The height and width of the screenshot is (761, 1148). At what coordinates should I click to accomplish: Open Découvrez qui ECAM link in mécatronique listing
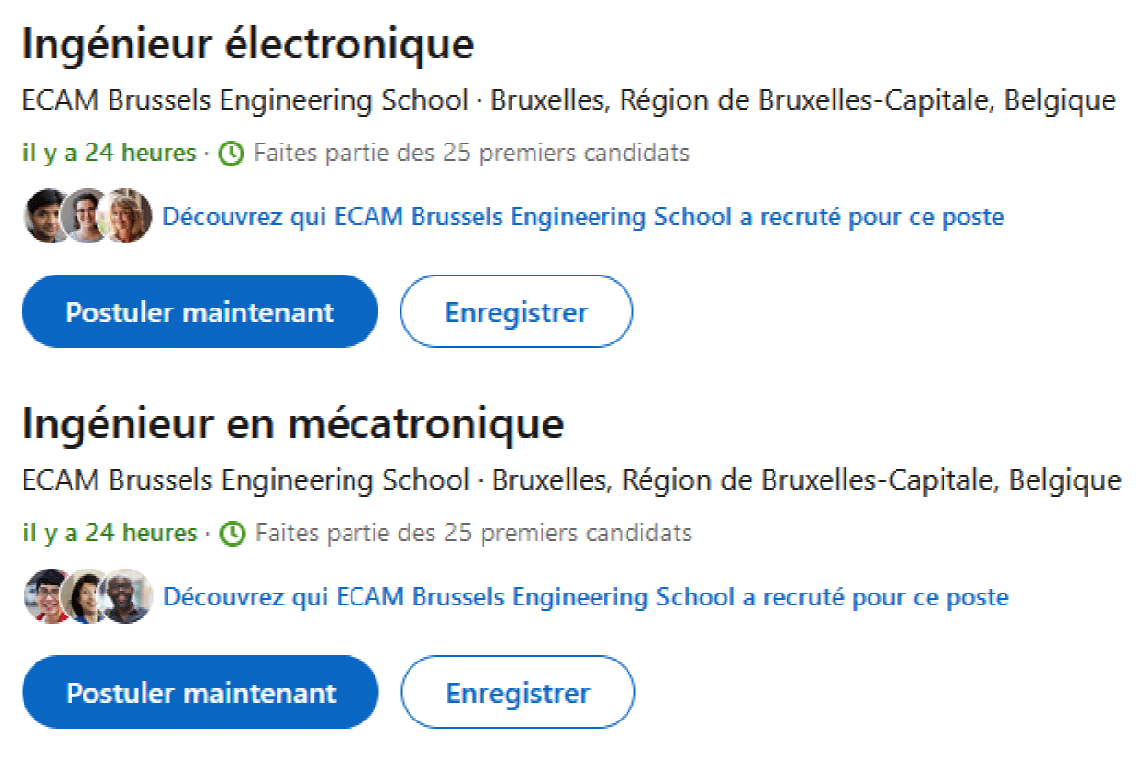point(586,597)
